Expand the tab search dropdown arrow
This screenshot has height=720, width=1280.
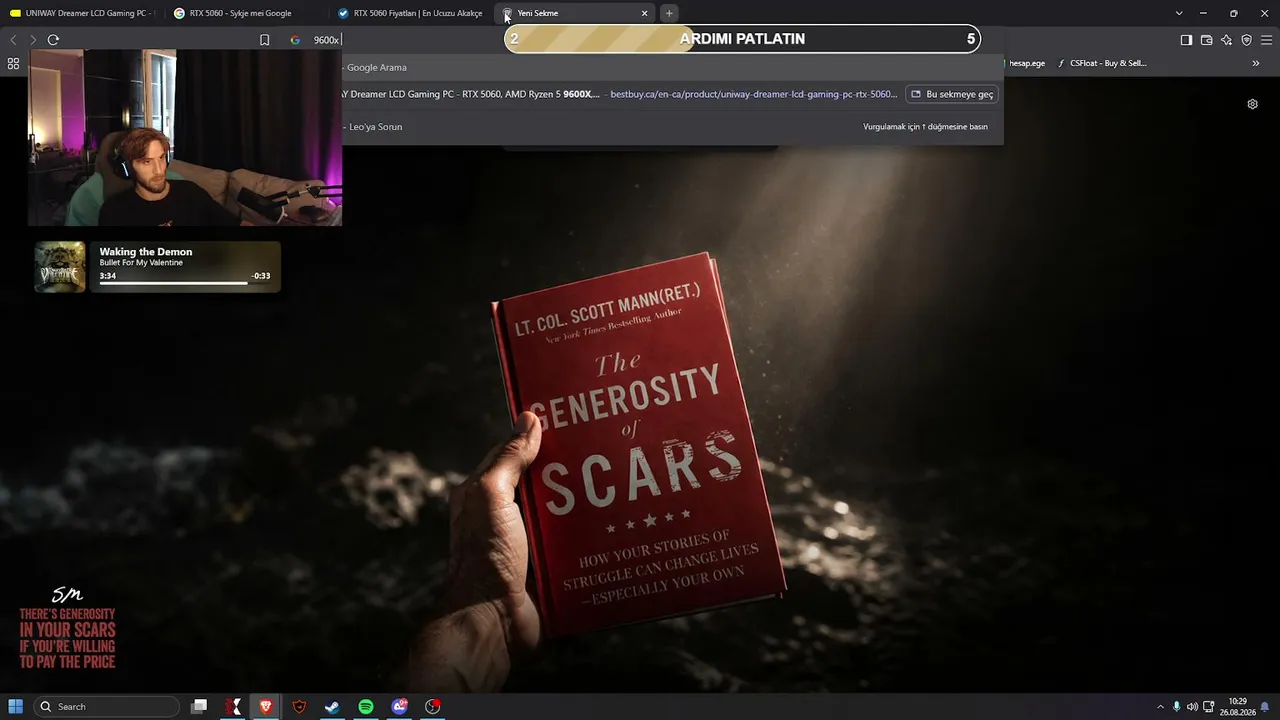[1179, 13]
